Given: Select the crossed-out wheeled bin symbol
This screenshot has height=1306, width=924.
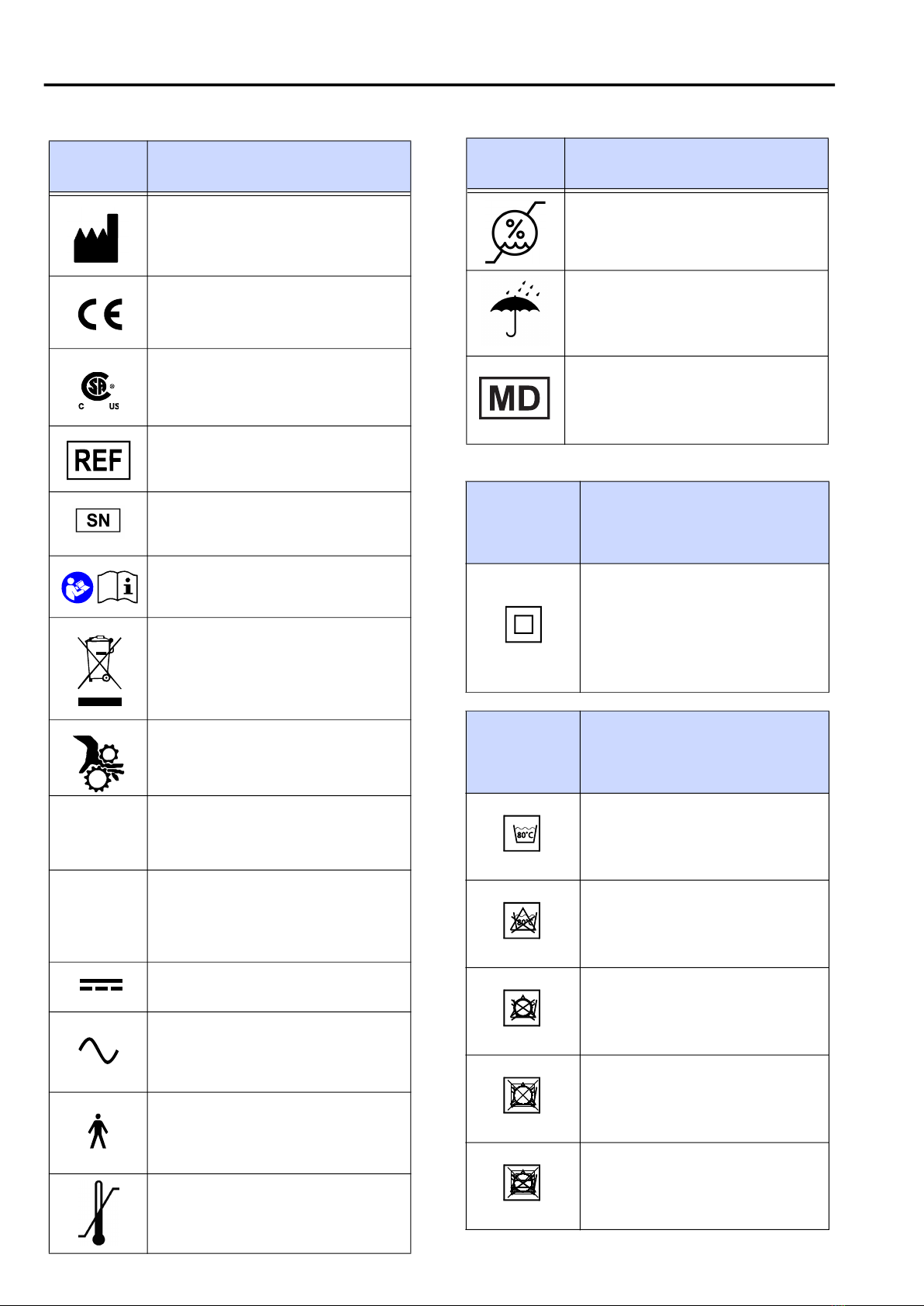Looking at the screenshot, I should [99, 670].
